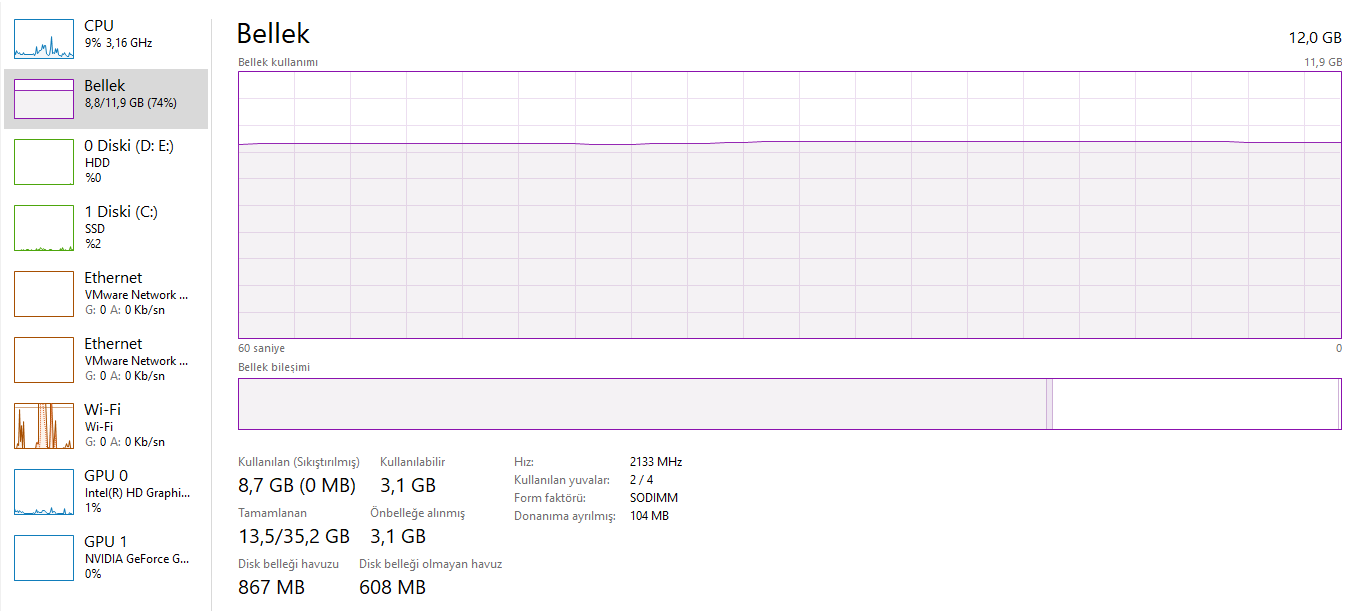Open the 1 Diski (C:) SSD entry
This screenshot has height=611, width=1365.
(x=121, y=227)
